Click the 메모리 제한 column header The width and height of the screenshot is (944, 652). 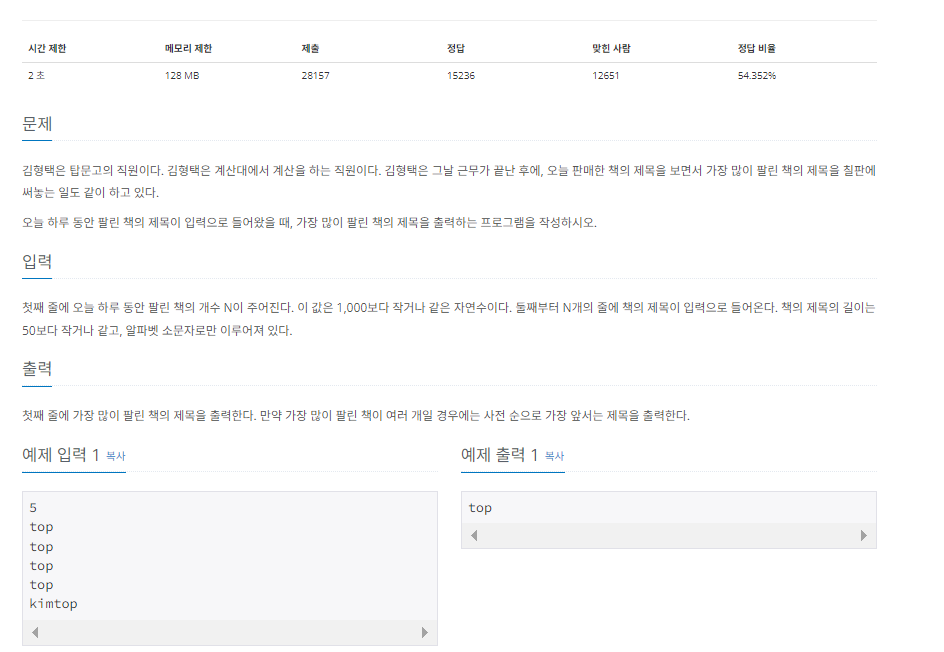point(188,48)
